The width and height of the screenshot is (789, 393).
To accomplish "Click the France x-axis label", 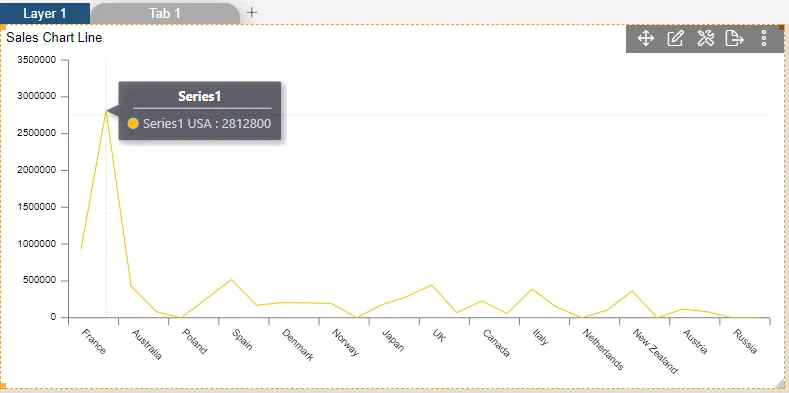I will tap(94, 341).
